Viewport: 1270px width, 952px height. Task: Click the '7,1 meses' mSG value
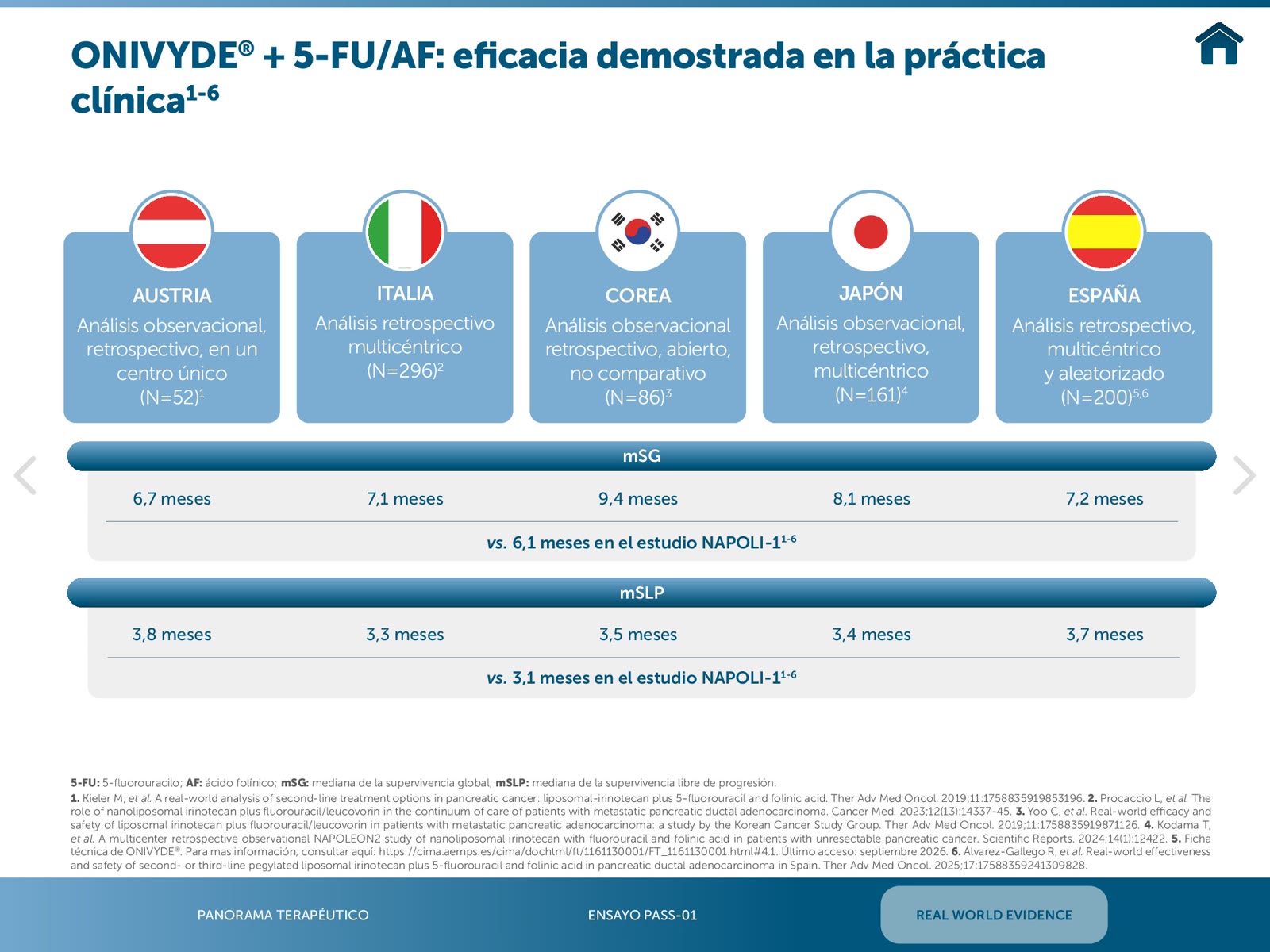[405, 499]
